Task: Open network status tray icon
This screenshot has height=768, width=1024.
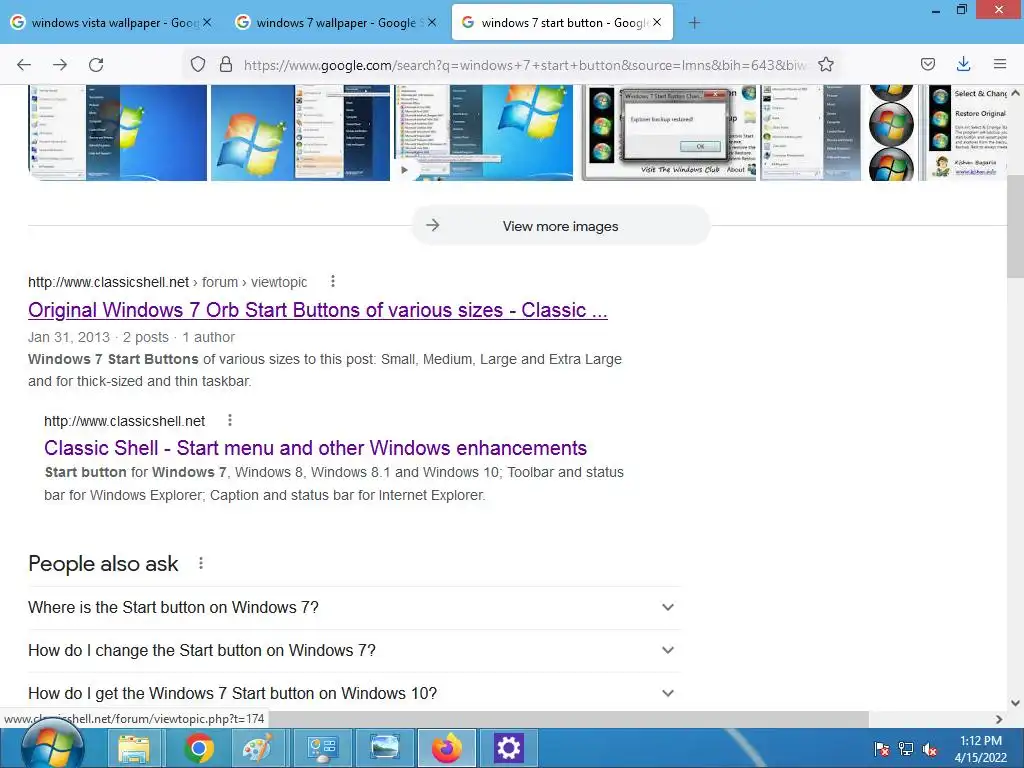Action: point(906,749)
